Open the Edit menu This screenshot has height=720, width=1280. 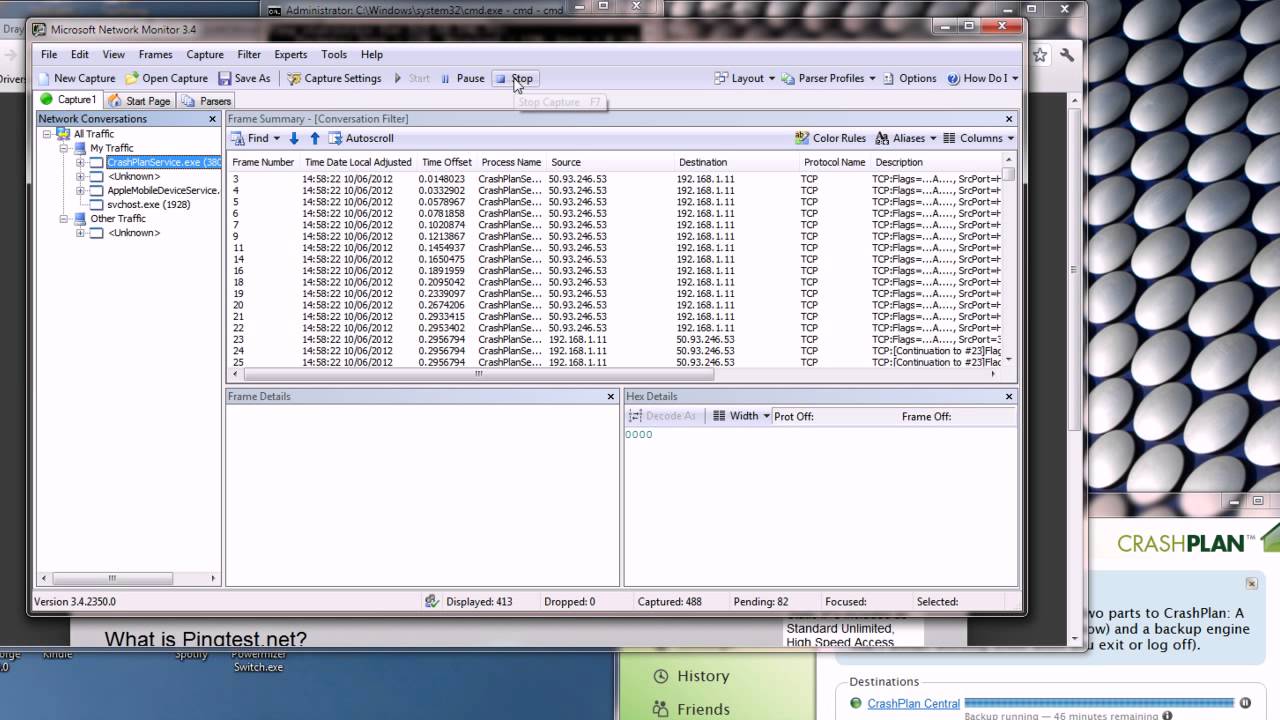[80, 55]
